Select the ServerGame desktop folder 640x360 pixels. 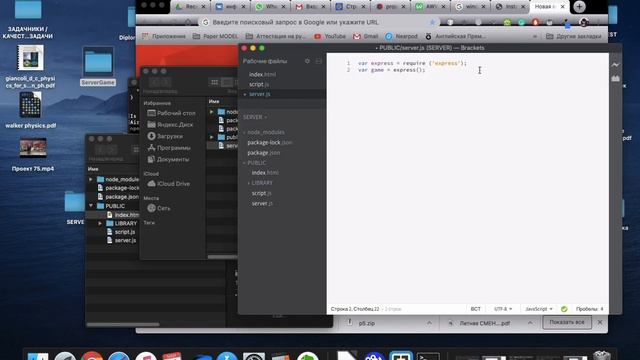click(98, 67)
